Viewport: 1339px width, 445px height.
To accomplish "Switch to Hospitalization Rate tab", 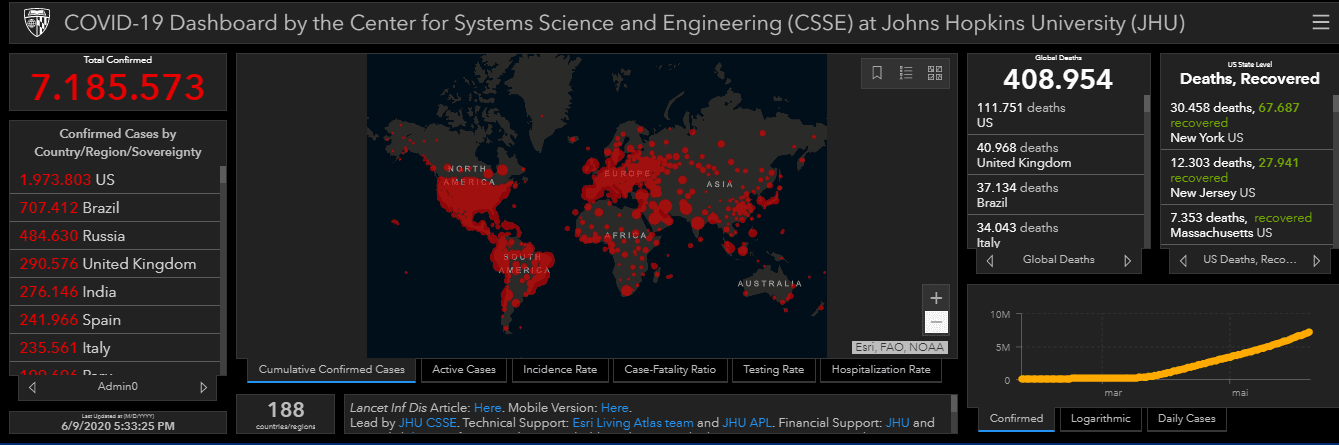I will pos(881,370).
